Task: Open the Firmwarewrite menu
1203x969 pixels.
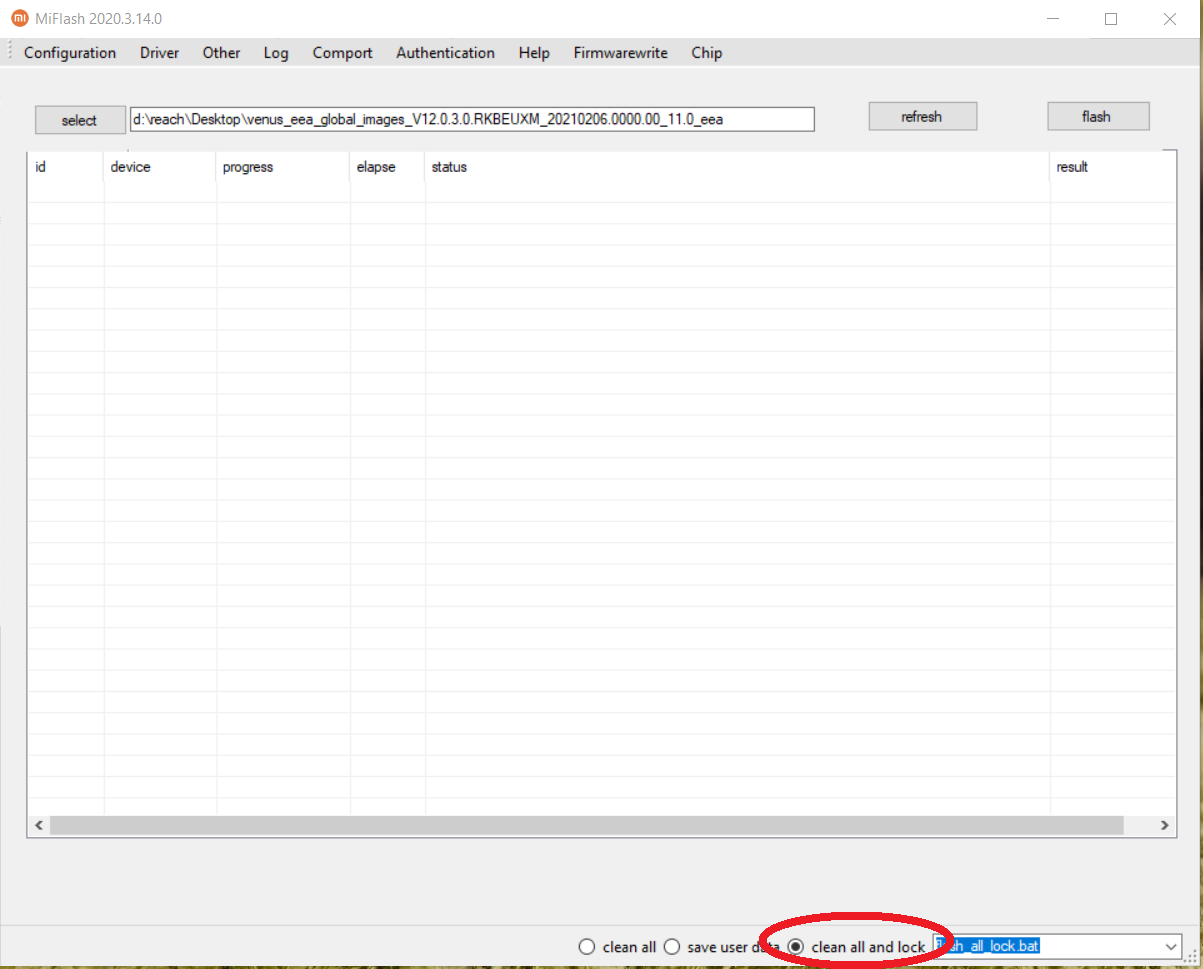Action: point(620,53)
